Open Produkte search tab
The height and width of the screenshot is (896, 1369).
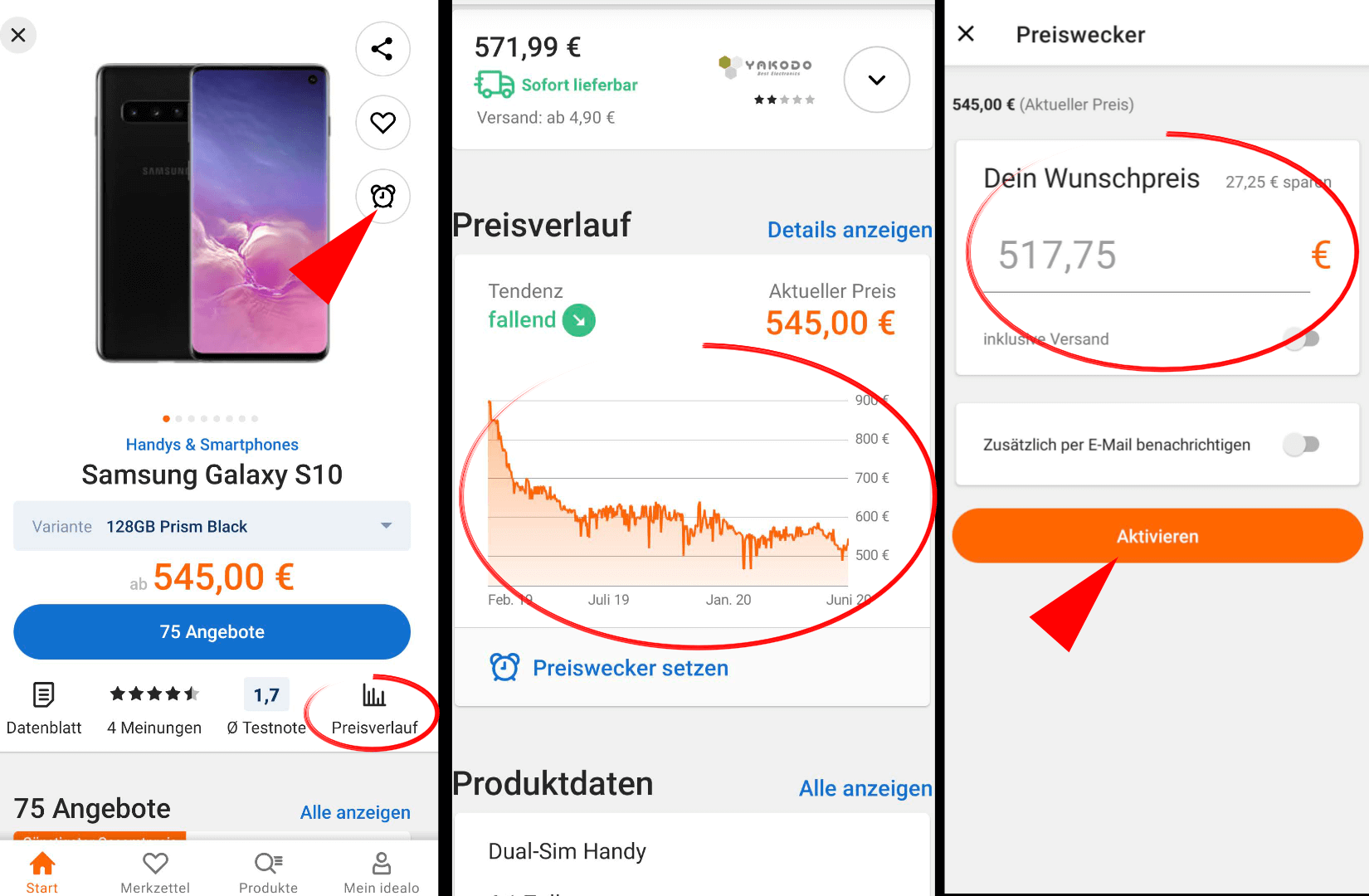click(x=268, y=873)
